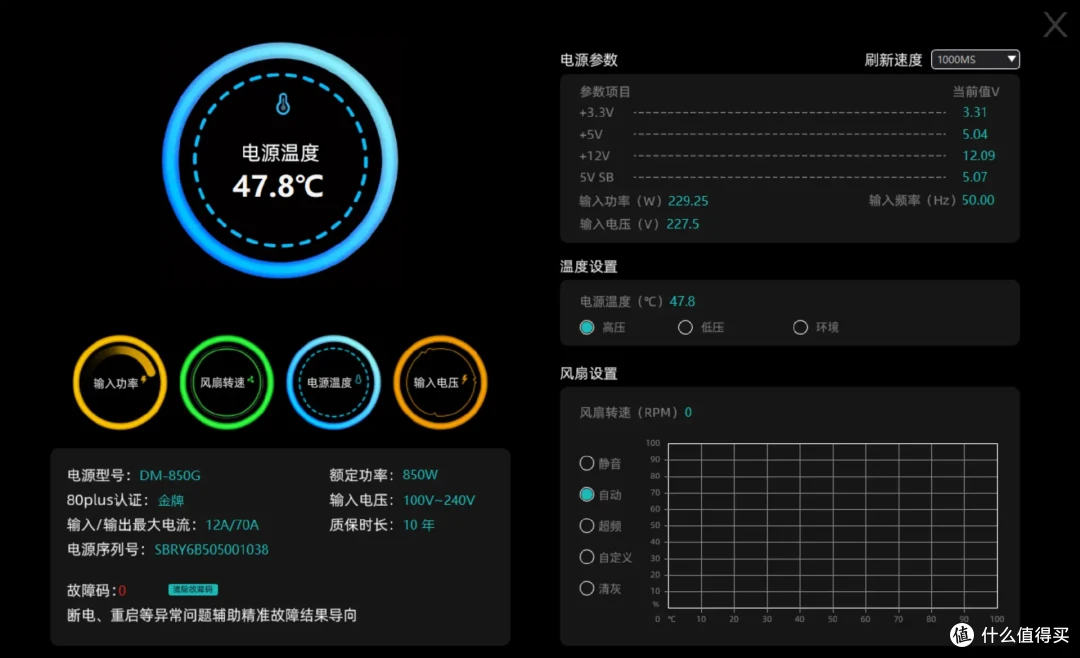Click the input voltage value 227.5
Screen dimensions: 1080x658
point(683,224)
